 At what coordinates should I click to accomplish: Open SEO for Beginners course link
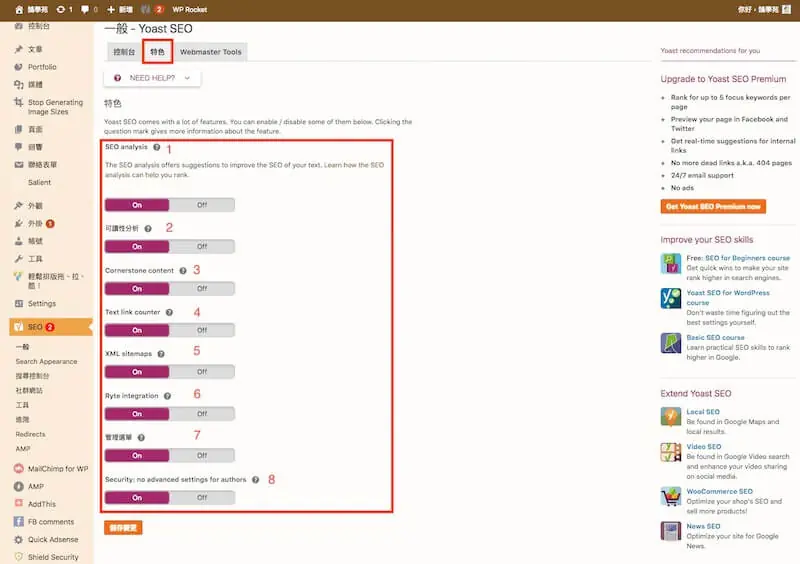[747, 258]
